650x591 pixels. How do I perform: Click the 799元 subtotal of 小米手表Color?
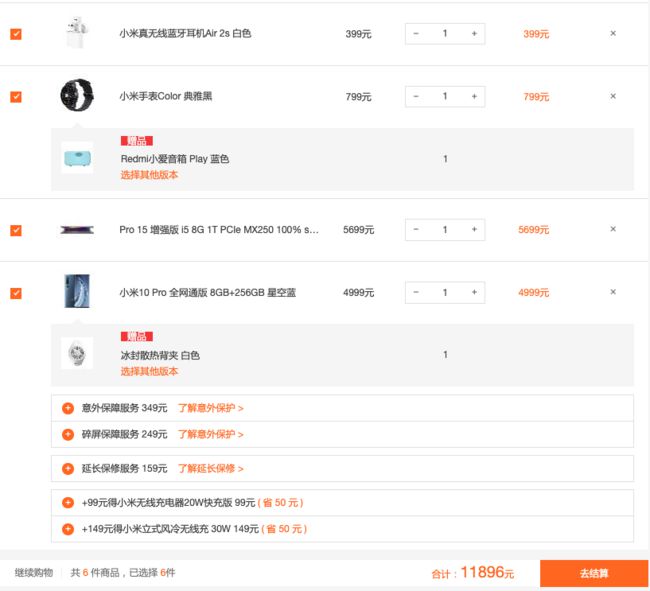[x=536, y=97]
